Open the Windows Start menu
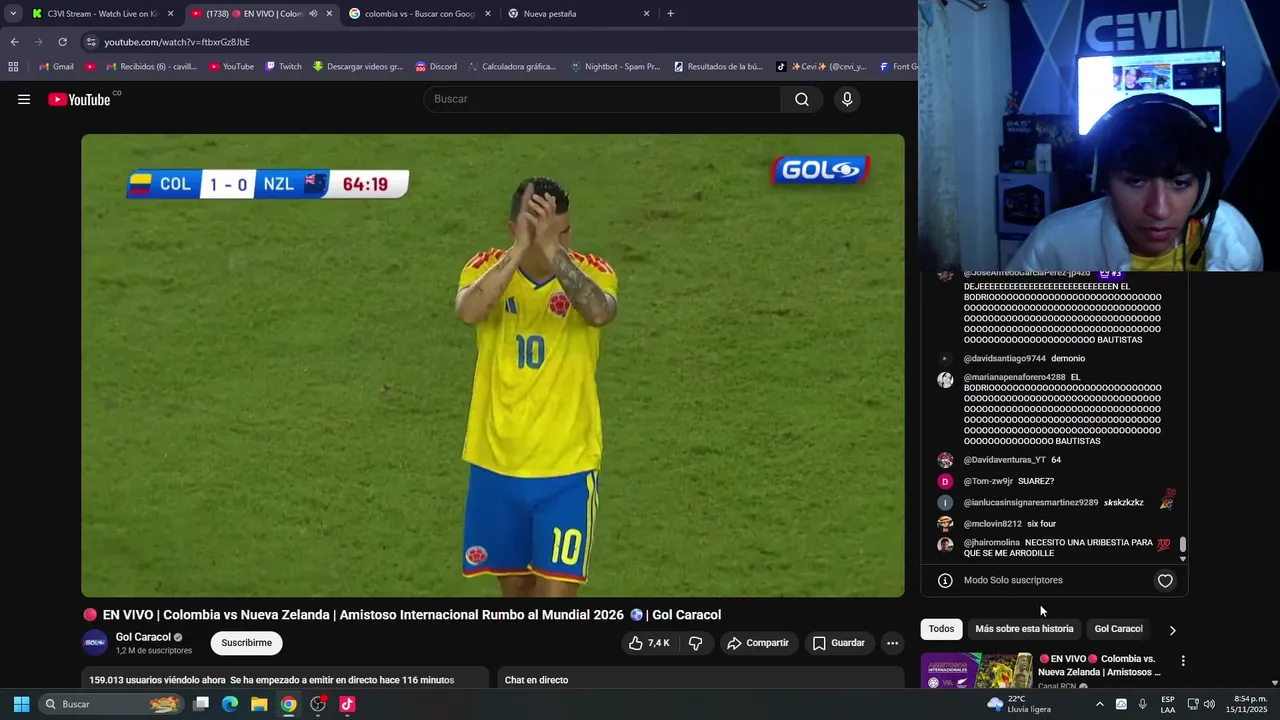Screen dimensions: 1280x720 21,704
